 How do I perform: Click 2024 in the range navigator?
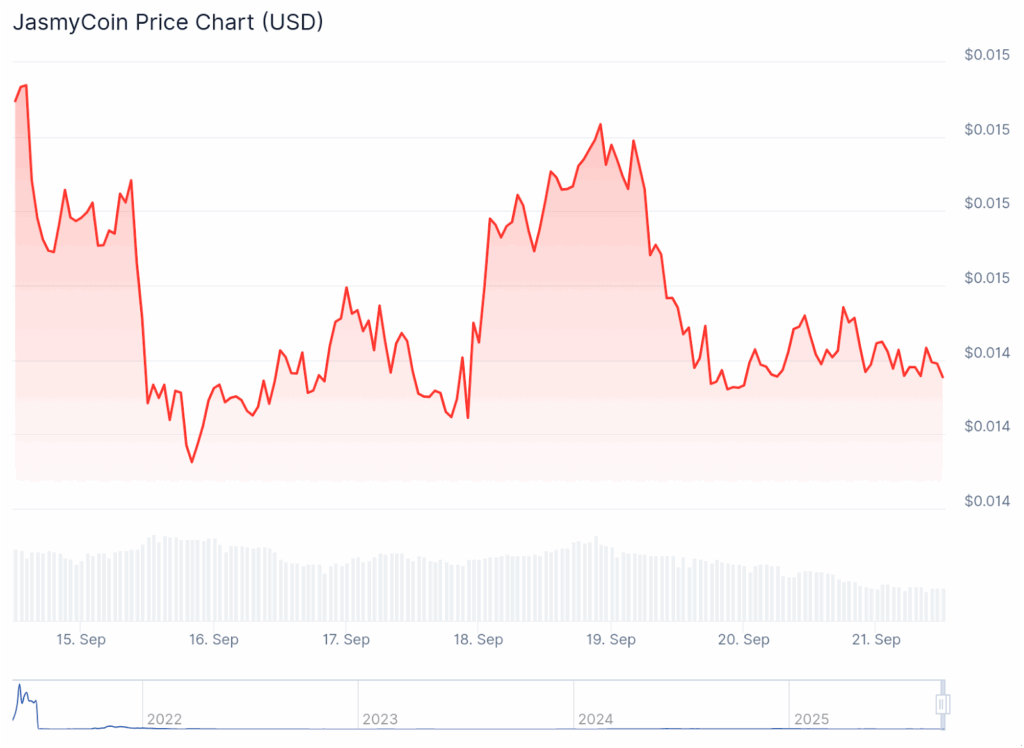coord(596,719)
